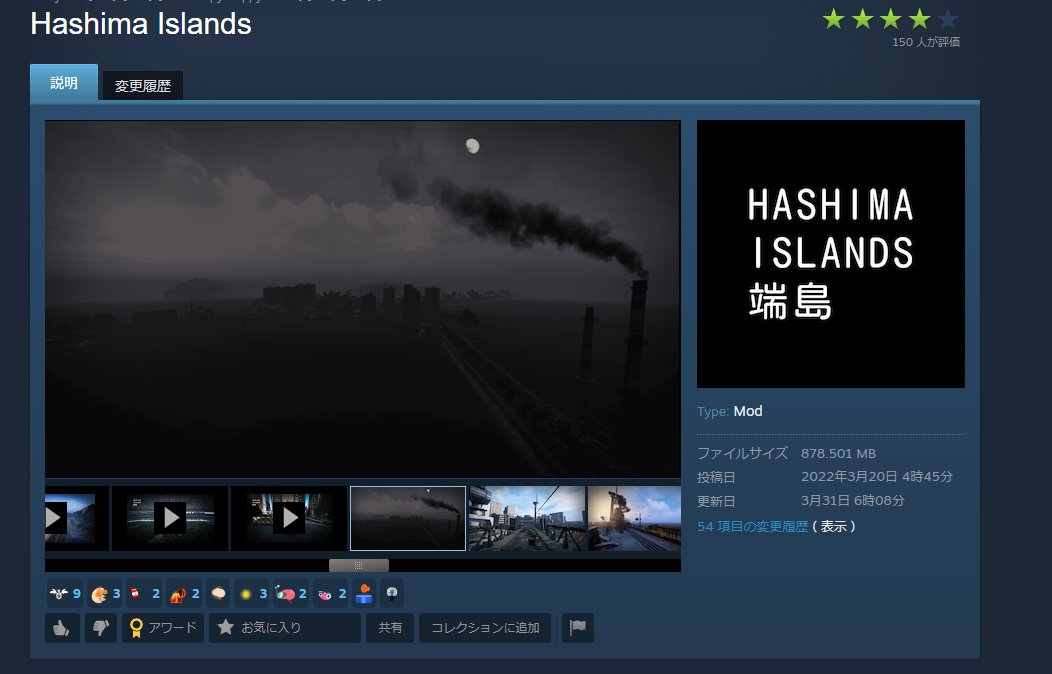The width and height of the screenshot is (1052, 674).
Task: Click the pink snail brain award
Action: [x=291, y=594]
